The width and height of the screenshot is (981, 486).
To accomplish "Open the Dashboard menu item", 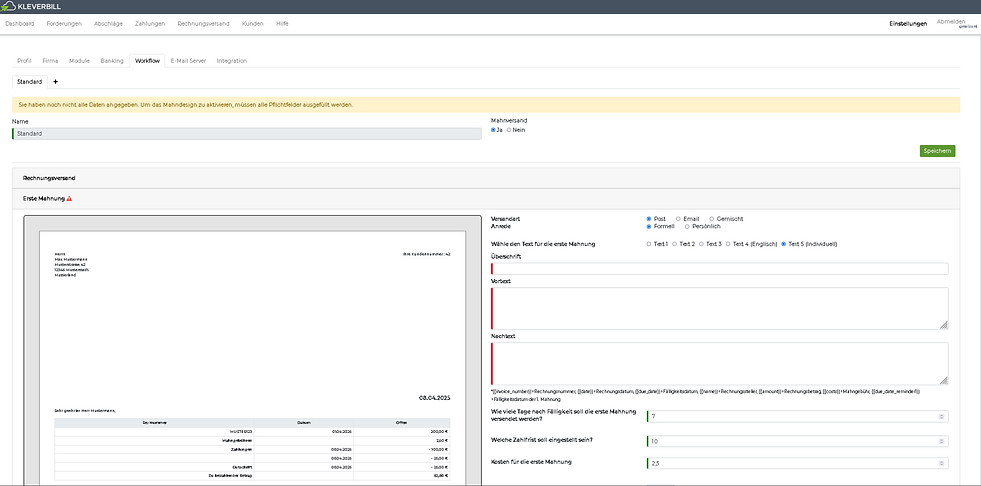I will tap(19, 24).
